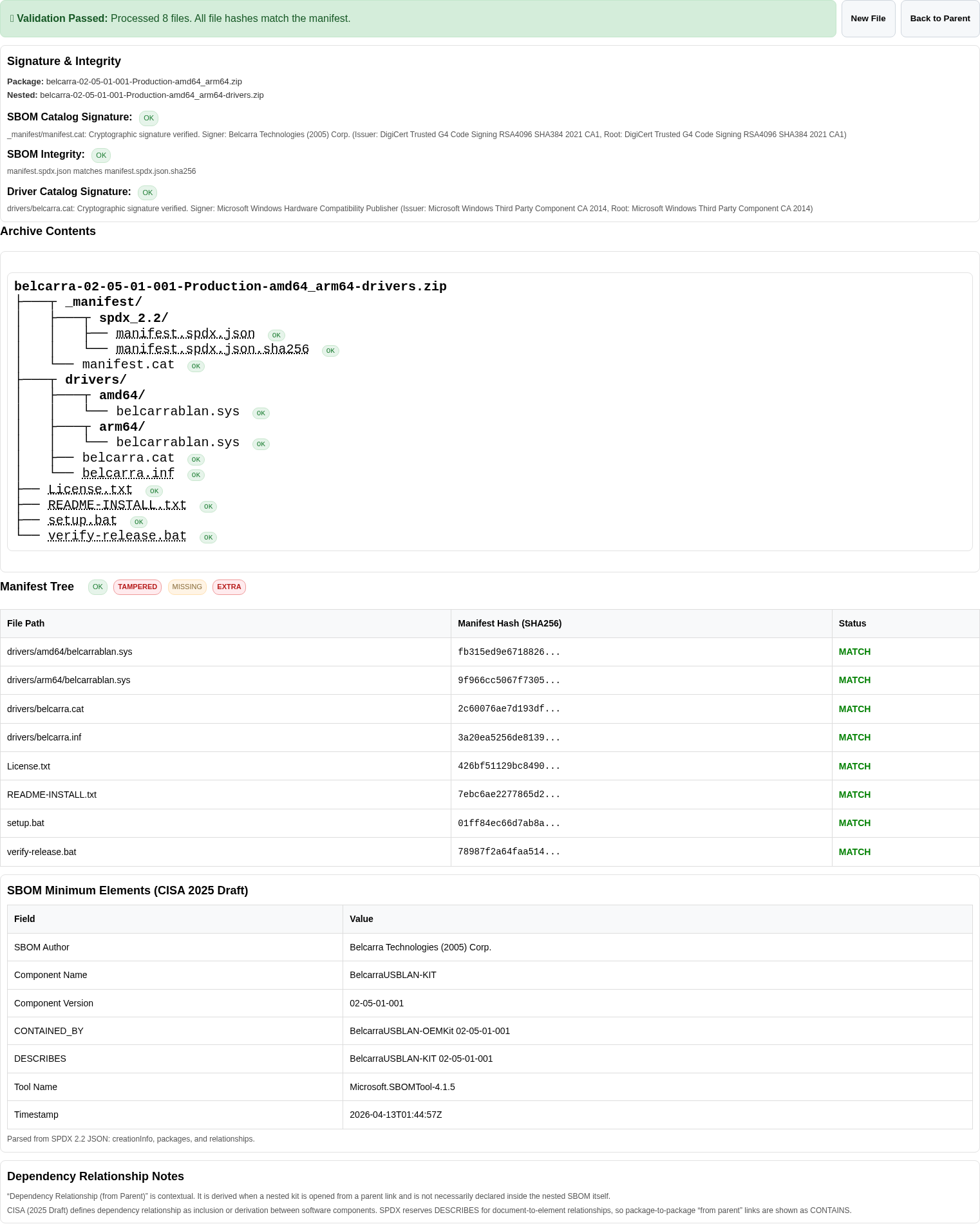Click the OK badge beside SBOM Catalog Signature
The width and height of the screenshot is (980, 1224).
click(x=149, y=118)
